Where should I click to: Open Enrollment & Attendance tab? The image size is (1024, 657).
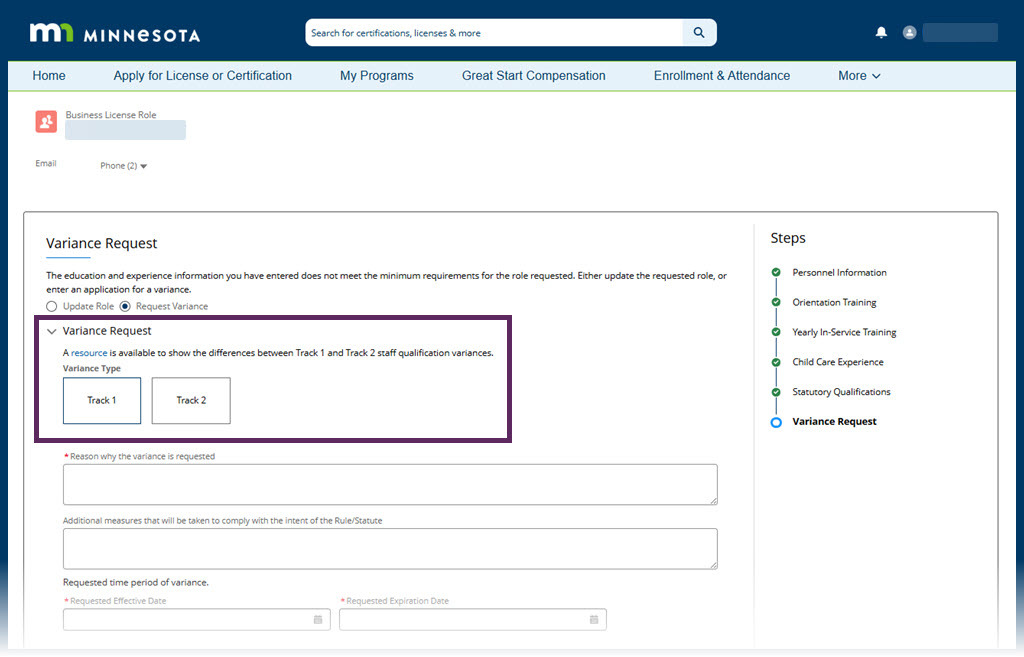click(722, 76)
